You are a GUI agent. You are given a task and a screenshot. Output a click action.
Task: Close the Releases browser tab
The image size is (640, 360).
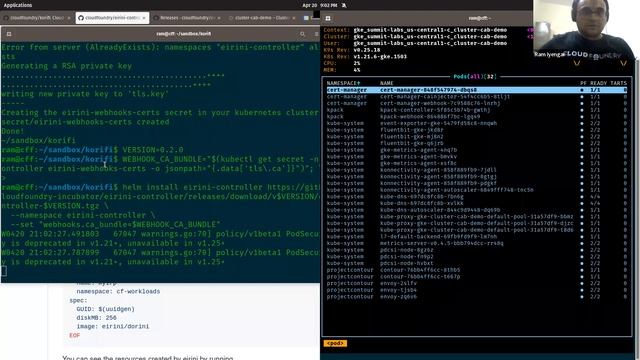pos(219,18)
